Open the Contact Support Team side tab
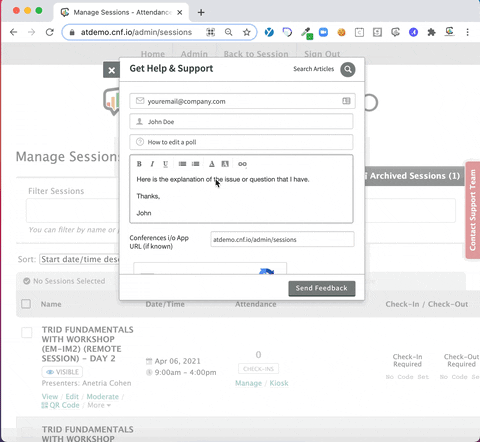Viewport: 480px width, 442px height. [473, 210]
